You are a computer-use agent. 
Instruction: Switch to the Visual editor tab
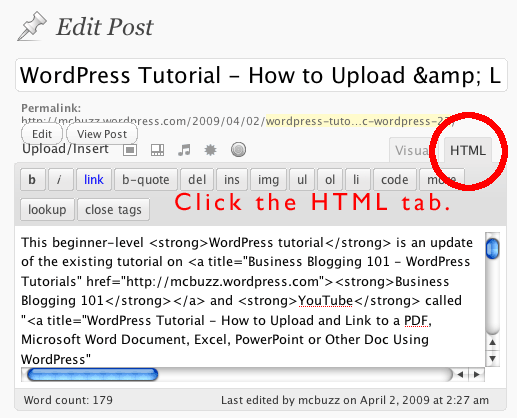coord(413,150)
